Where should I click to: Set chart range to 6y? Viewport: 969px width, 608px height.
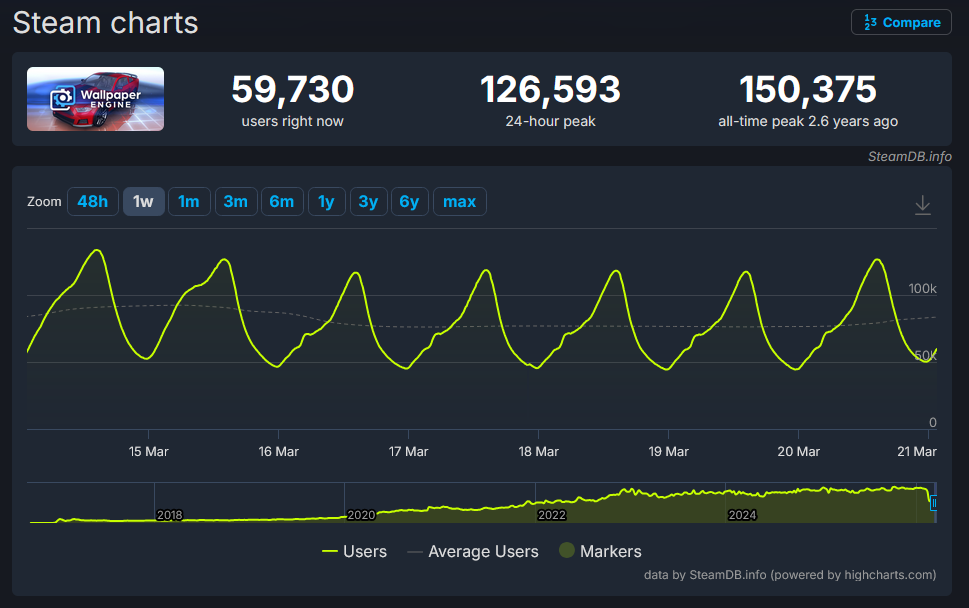tap(410, 201)
